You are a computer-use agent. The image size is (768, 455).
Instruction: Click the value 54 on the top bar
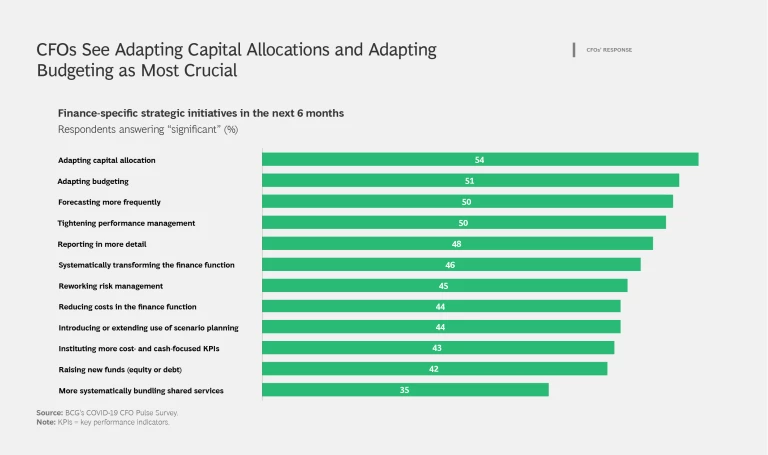coord(480,159)
